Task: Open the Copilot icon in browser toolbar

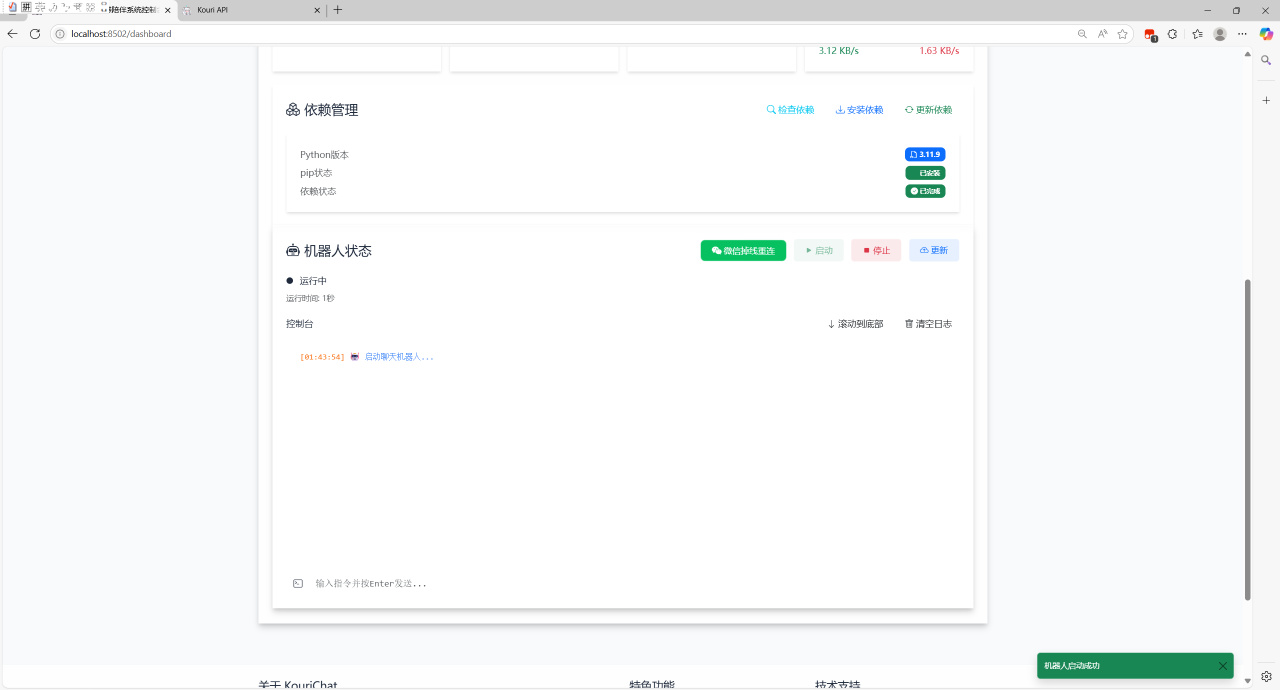Action: click(x=1266, y=34)
